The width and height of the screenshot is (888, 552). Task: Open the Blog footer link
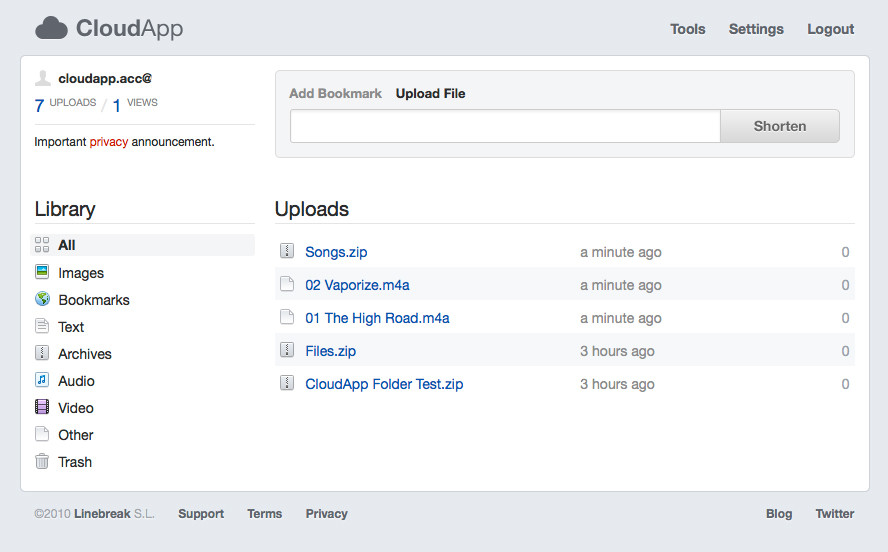tap(779, 514)
